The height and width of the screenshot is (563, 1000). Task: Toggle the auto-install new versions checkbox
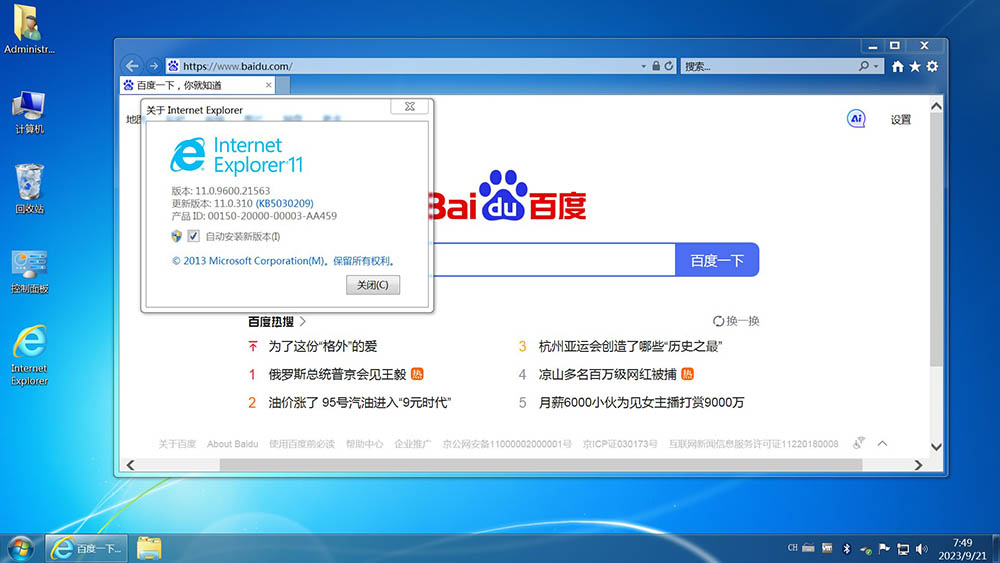point(193,236)
